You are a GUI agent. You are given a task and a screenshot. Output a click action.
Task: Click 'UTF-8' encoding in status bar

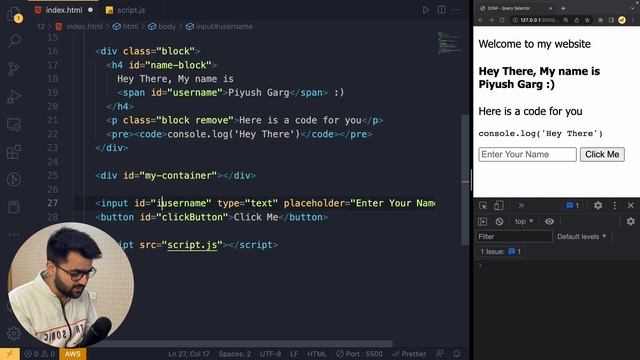[x=270, y=354]
